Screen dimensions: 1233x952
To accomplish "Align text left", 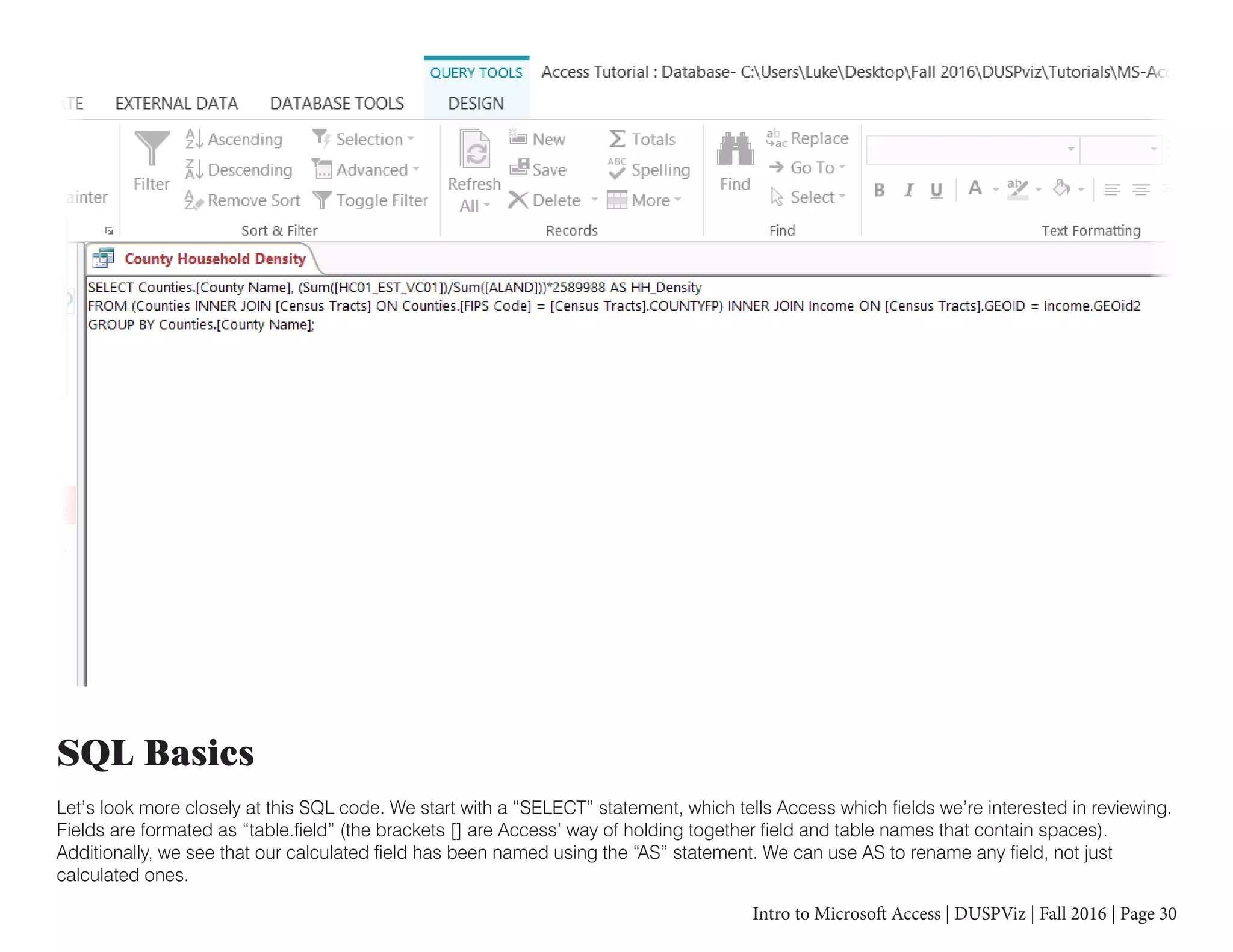I will coord(1112,190).
